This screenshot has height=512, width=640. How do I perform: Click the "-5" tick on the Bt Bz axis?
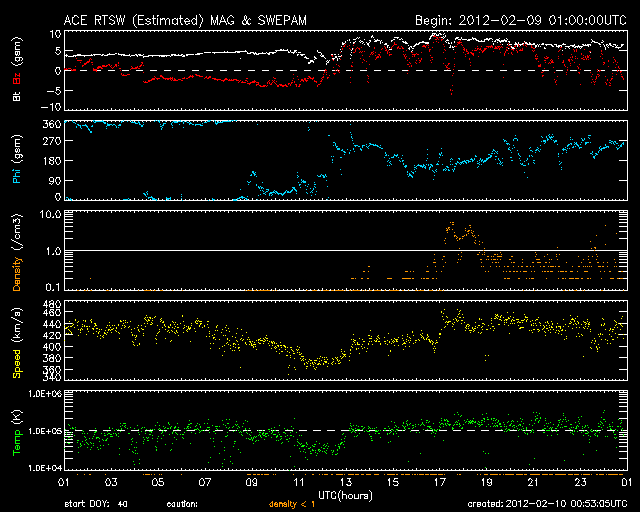click(x=53, y=90)
